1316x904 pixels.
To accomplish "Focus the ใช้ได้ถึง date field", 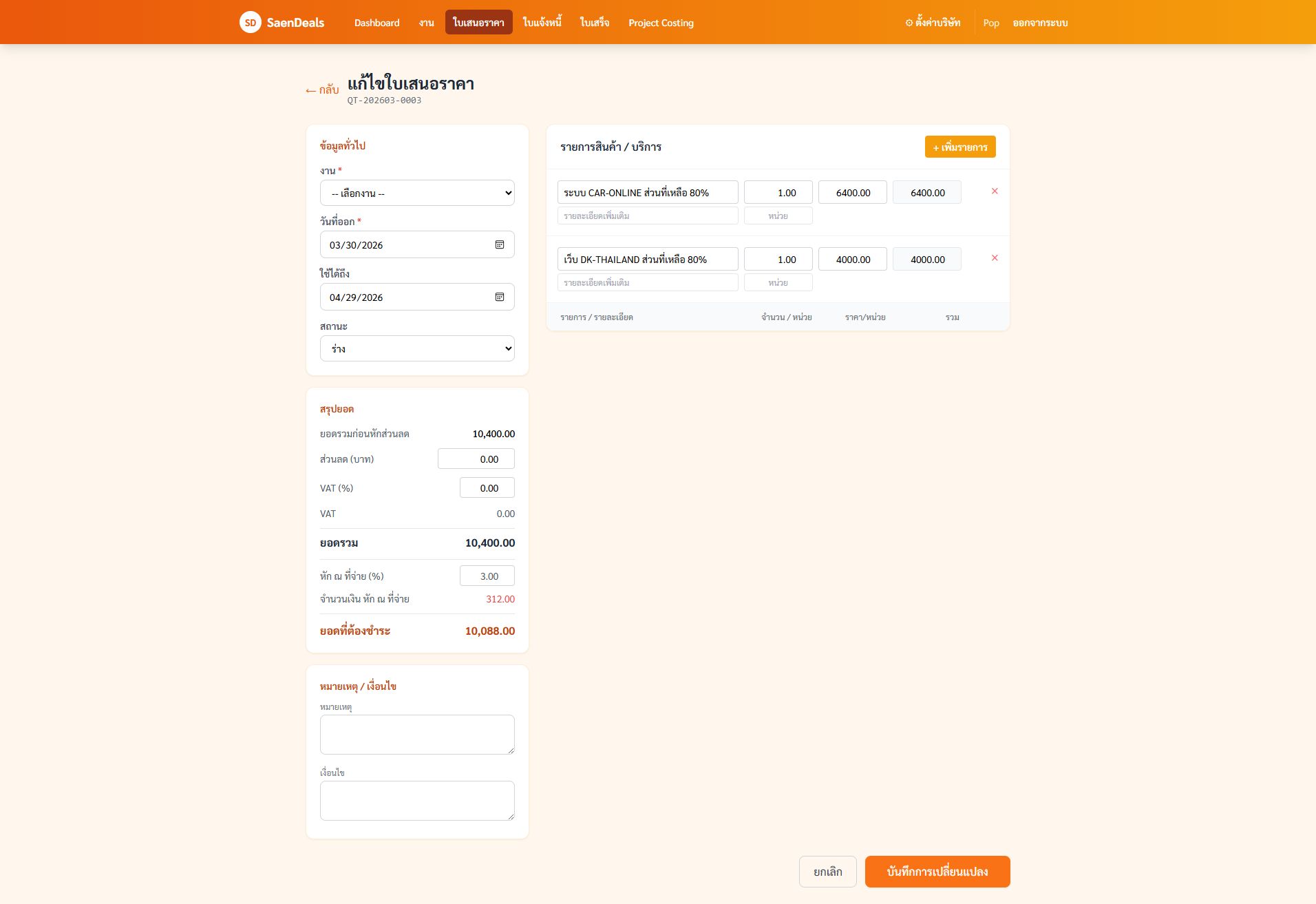I will (417, 297).
